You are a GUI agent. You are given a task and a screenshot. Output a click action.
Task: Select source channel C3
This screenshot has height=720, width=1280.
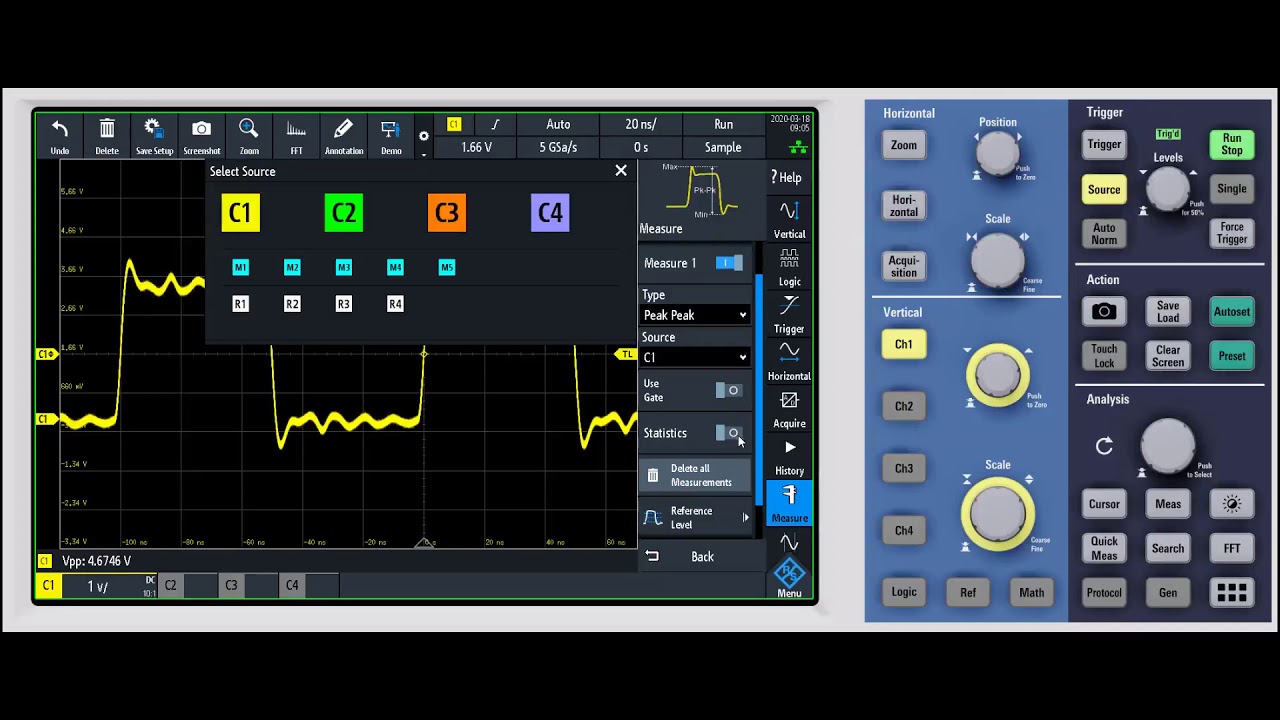click(447, 213)
